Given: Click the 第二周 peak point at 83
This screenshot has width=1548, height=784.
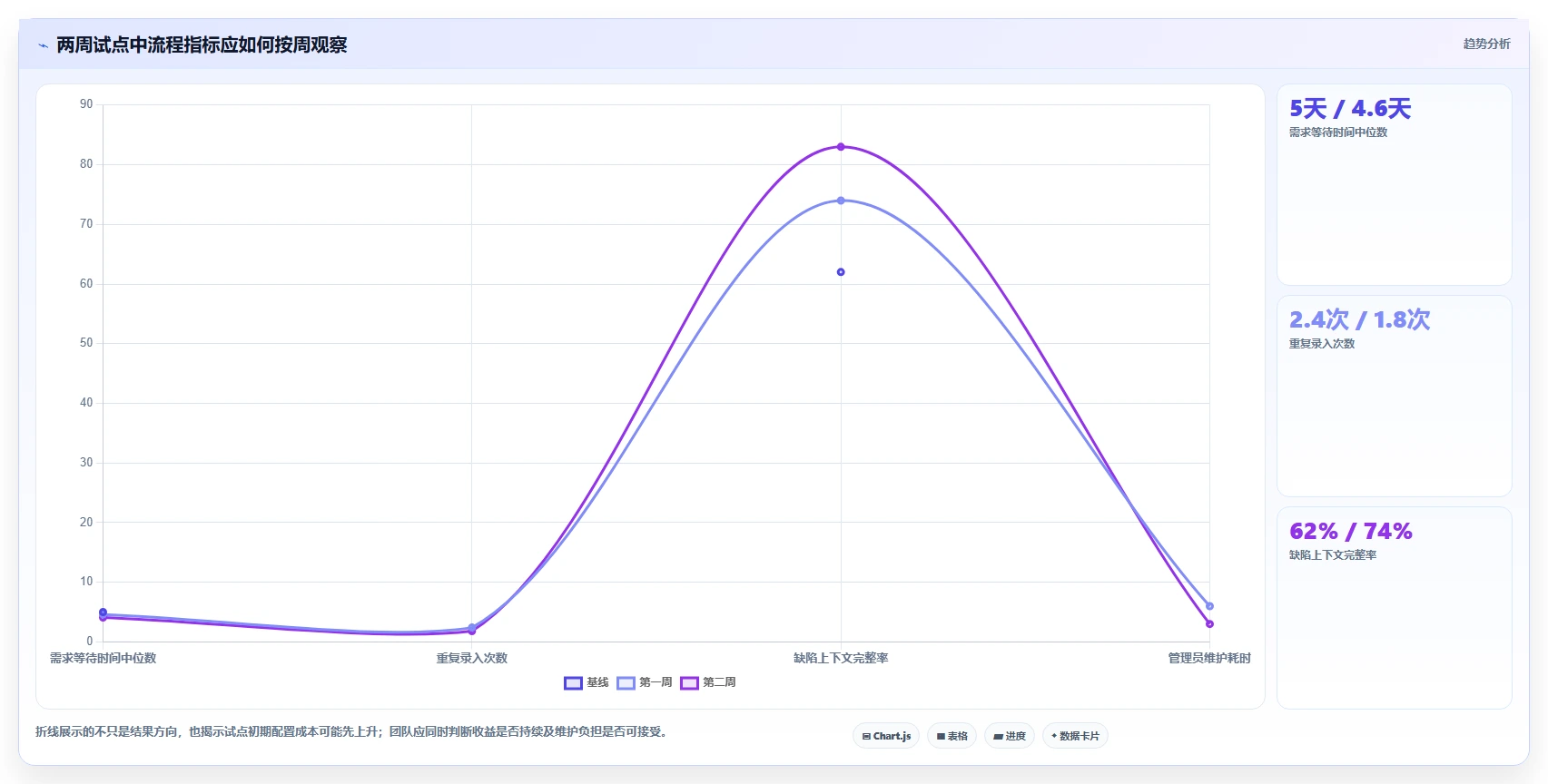Looking at the screenshot, I should pyautogui.click(x=841, y=147).
